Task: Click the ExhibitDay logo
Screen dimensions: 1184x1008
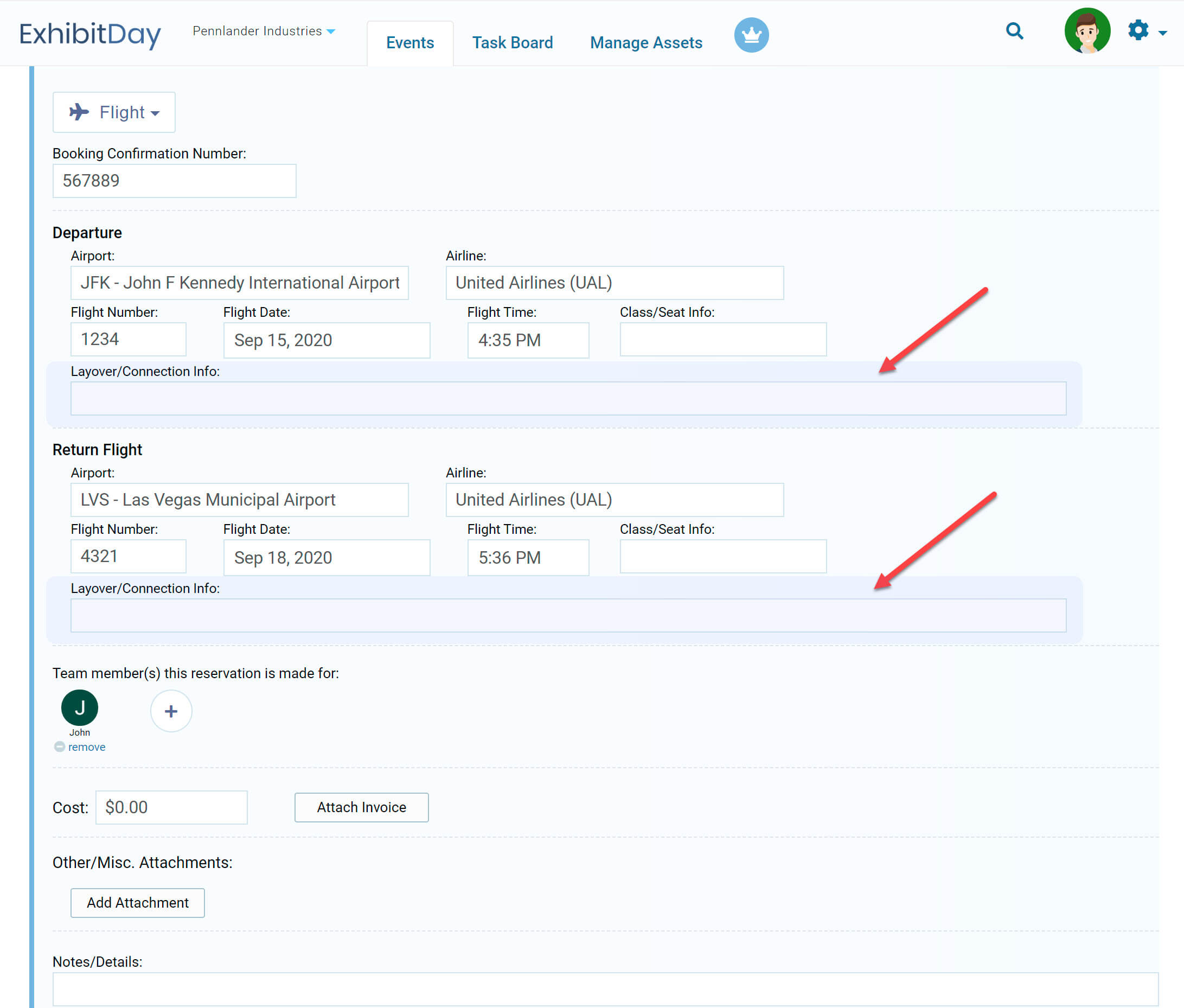Action: pos(90,34)
